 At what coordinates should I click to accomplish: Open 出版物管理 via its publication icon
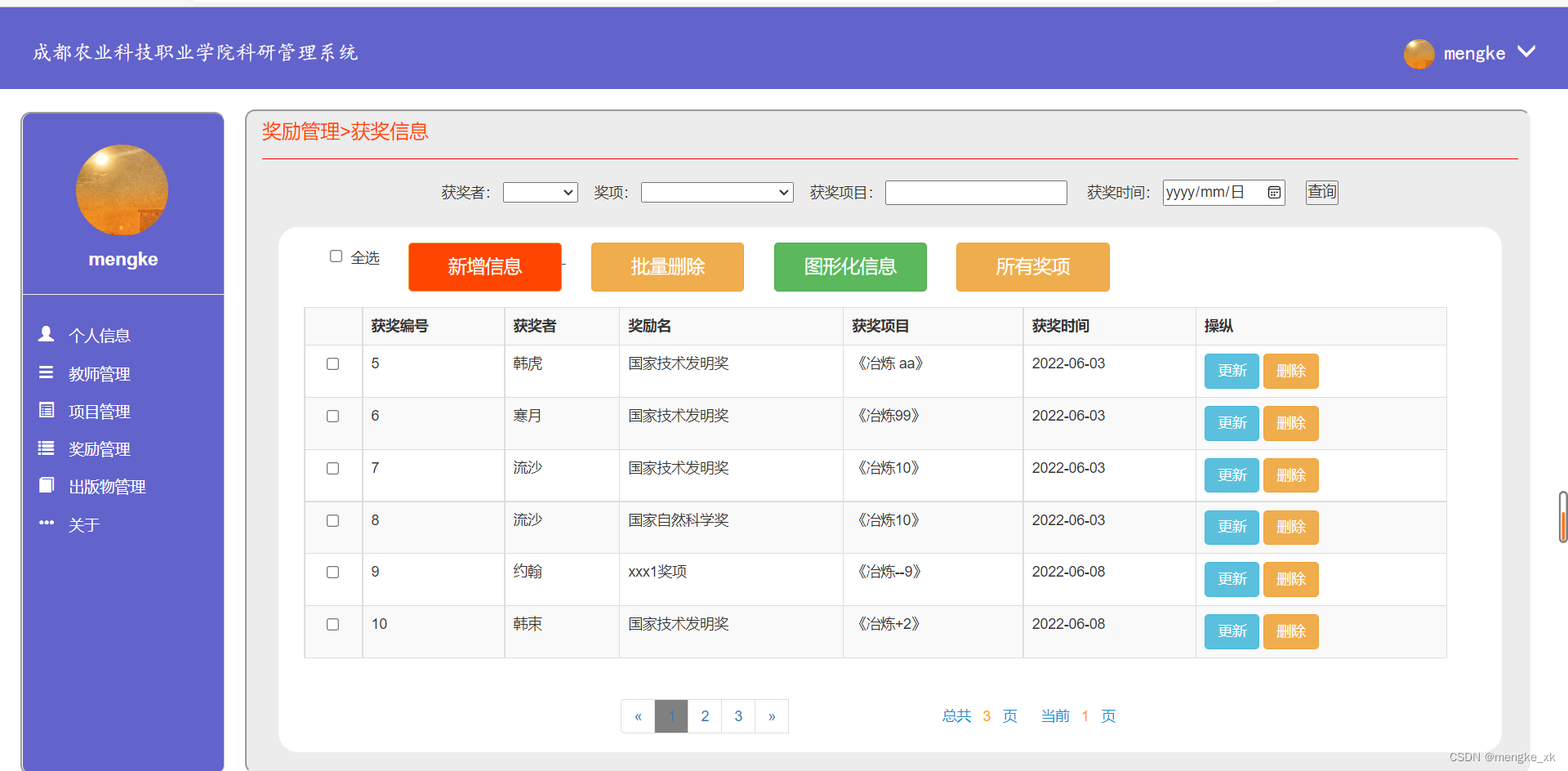point(46,485)
